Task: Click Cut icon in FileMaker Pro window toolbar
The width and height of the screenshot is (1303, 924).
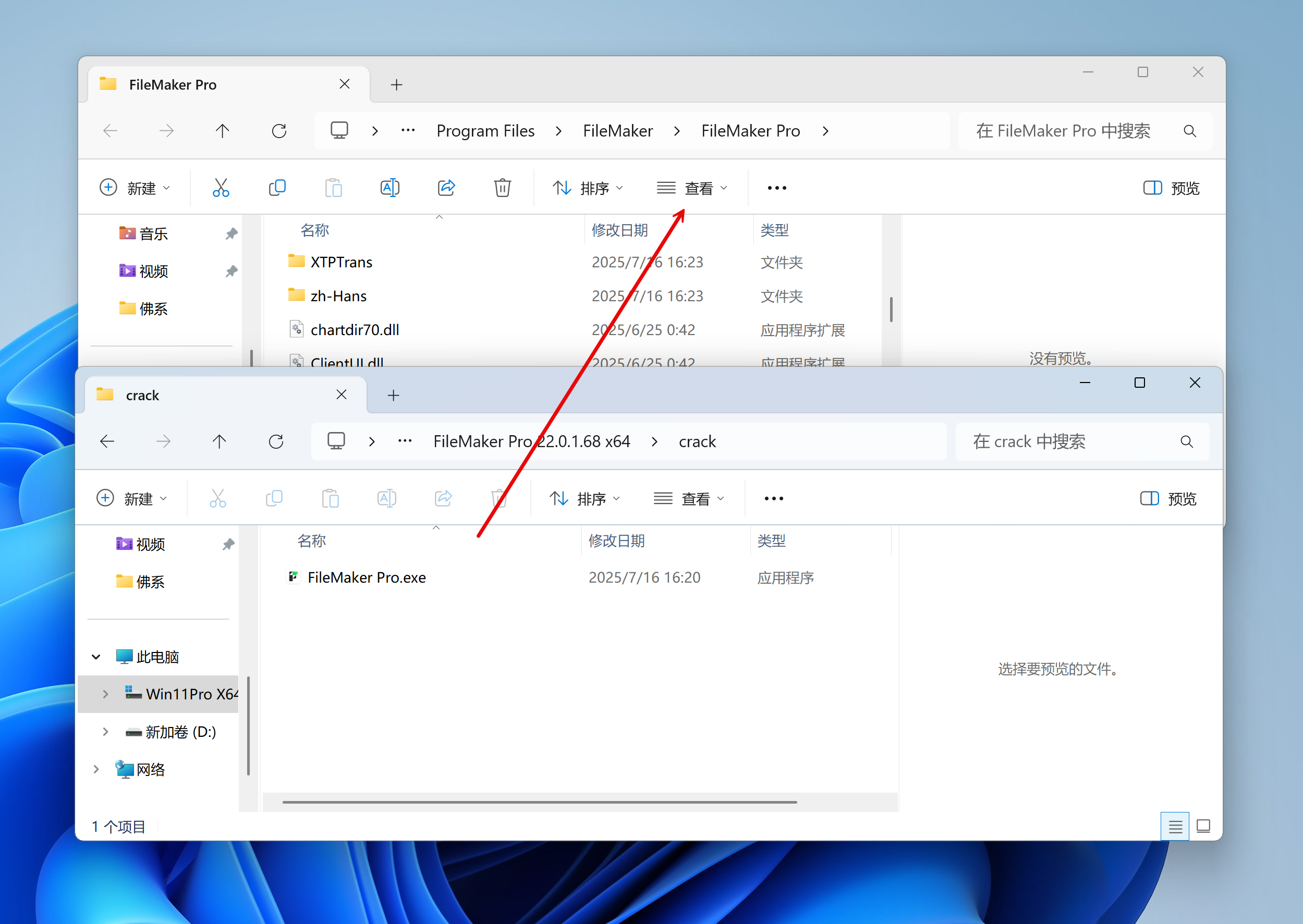Action: [221, 188]
